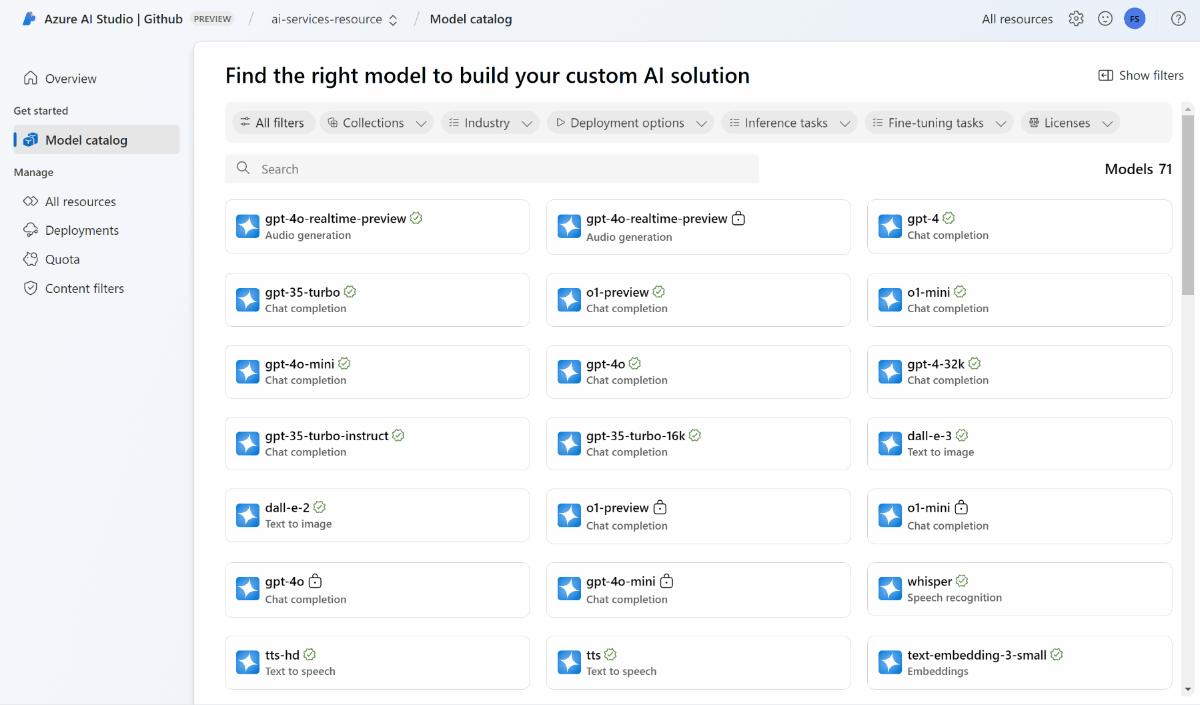Click the whisper model icon
1200x705 pixels.
890,589
